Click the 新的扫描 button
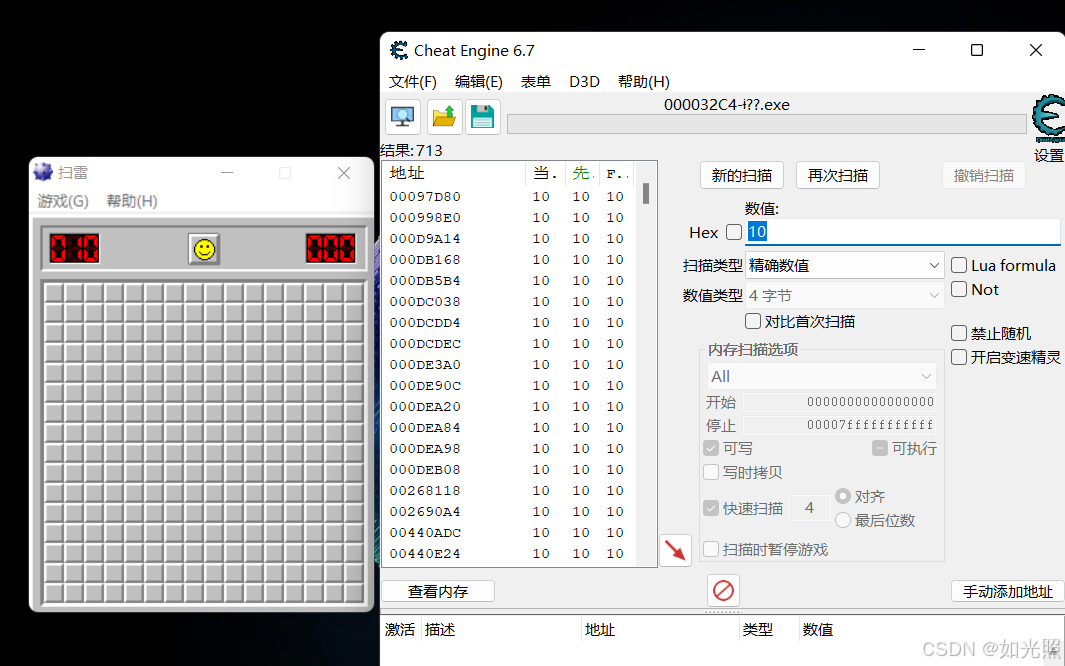 pyautogui.click(x=742, y=175)
